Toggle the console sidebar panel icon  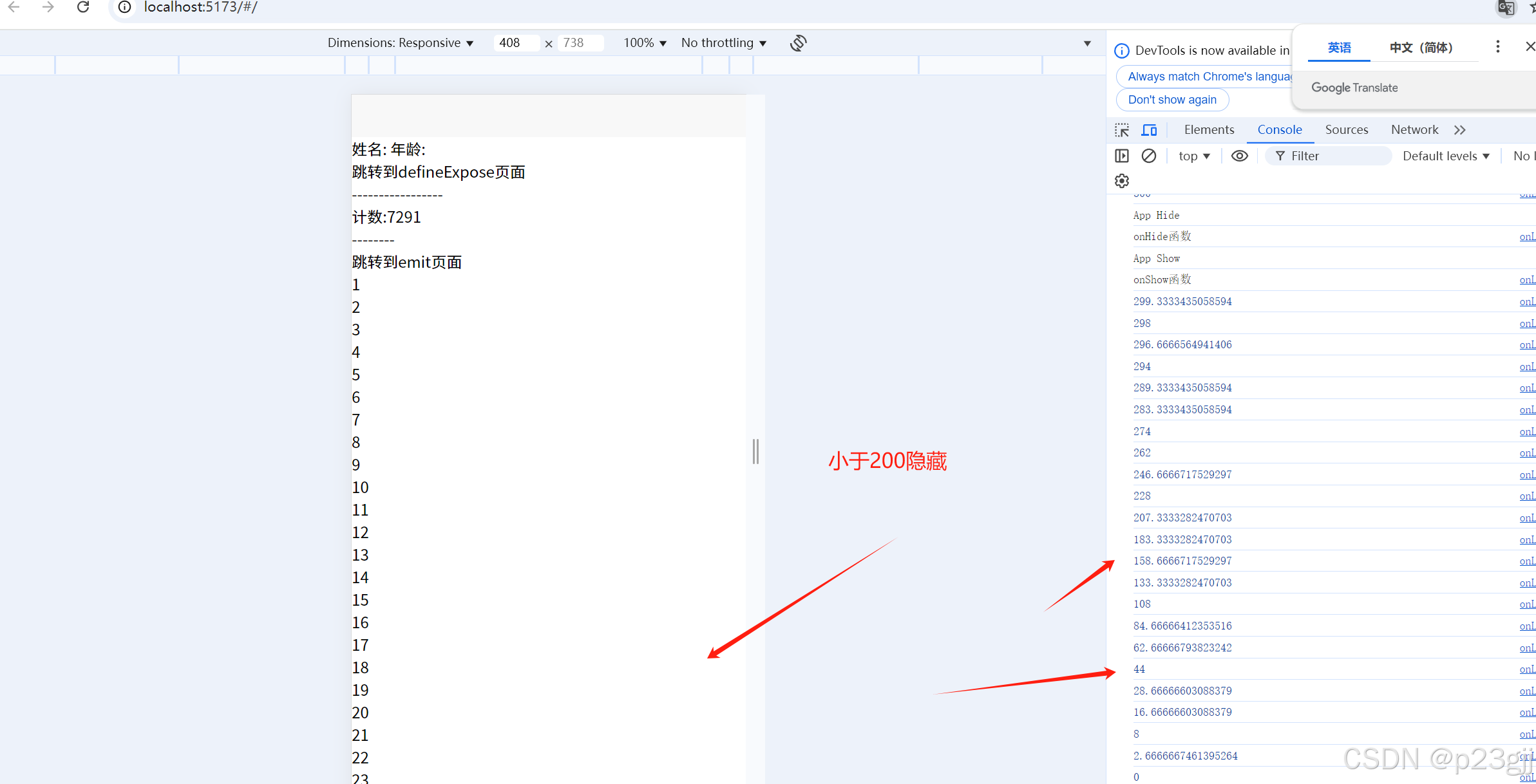point(1122,156)
